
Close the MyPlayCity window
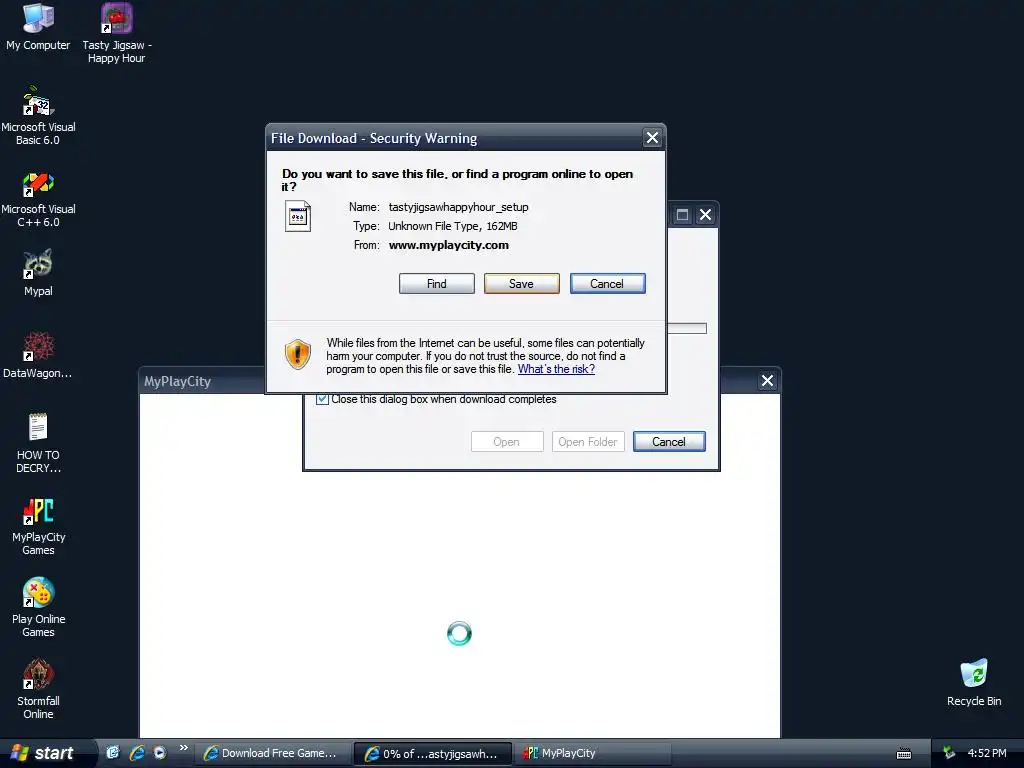[x=767, y=381]
